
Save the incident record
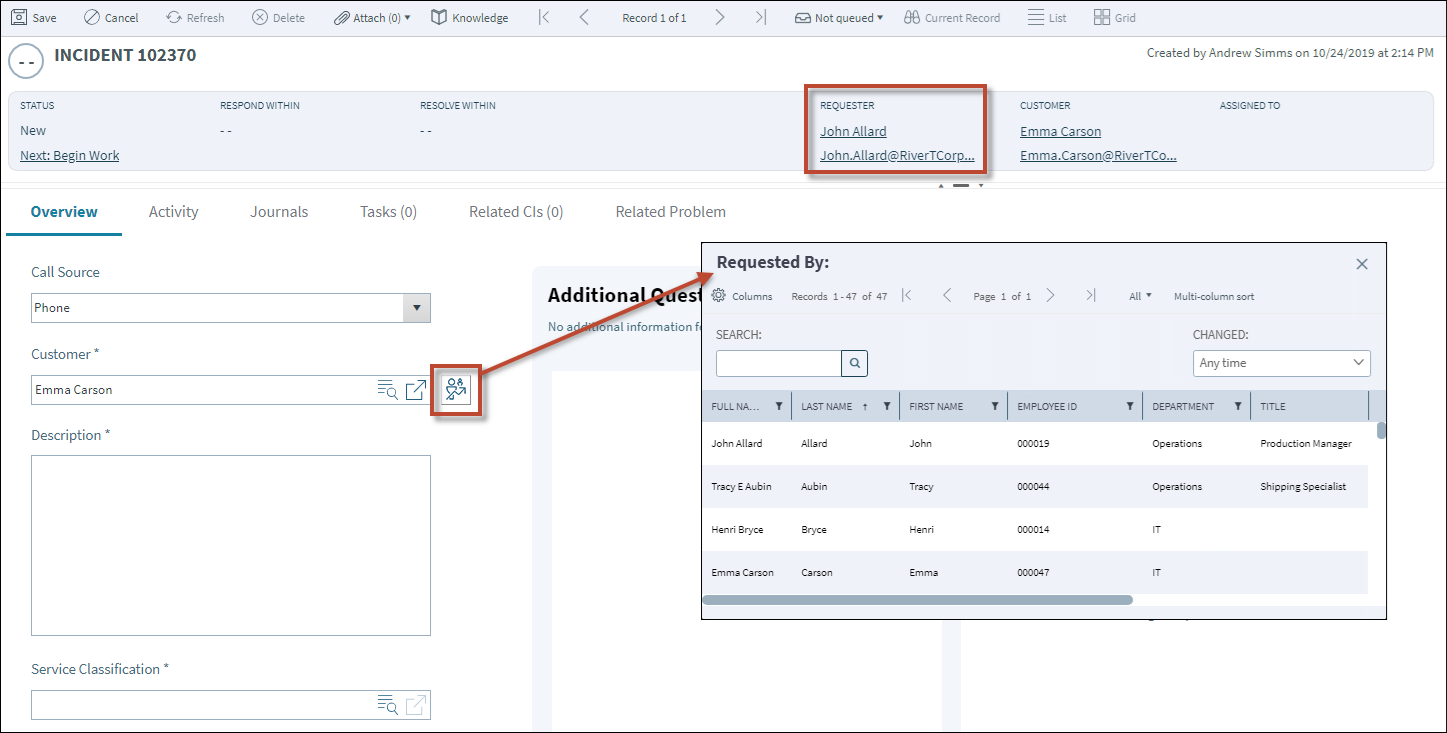coord(33,16)
